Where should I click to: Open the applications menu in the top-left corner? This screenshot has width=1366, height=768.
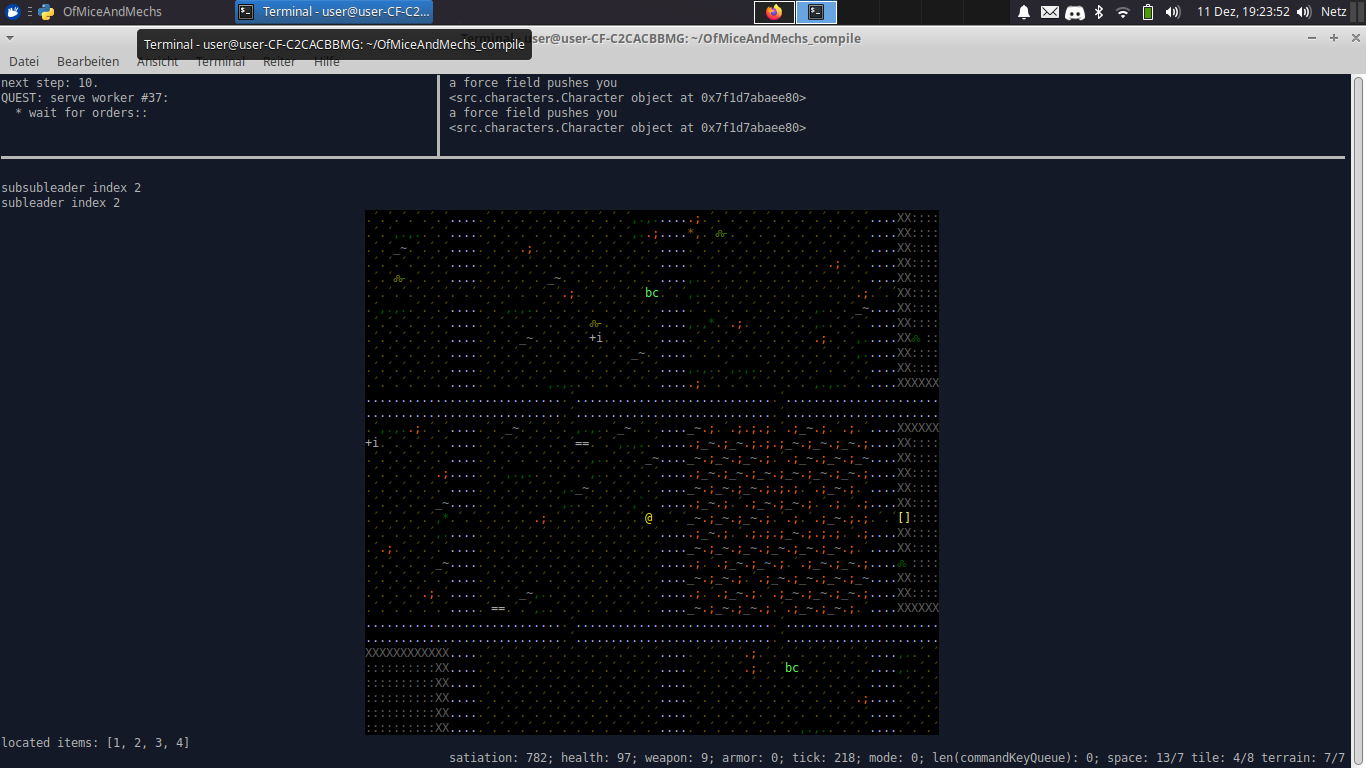tap(13, 12)
